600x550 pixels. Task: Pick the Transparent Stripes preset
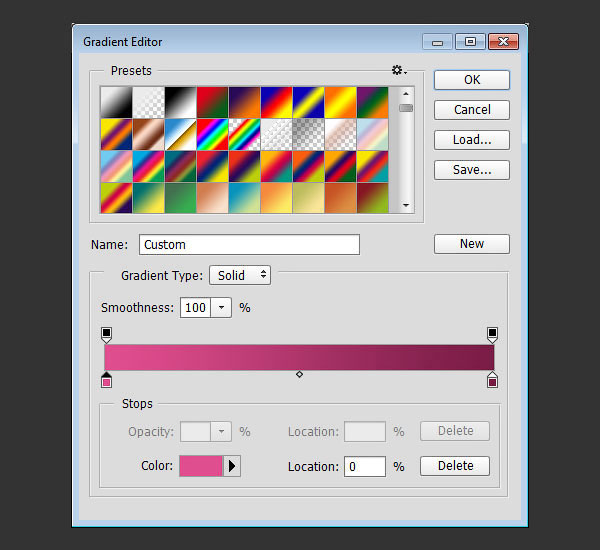point(276,134)
